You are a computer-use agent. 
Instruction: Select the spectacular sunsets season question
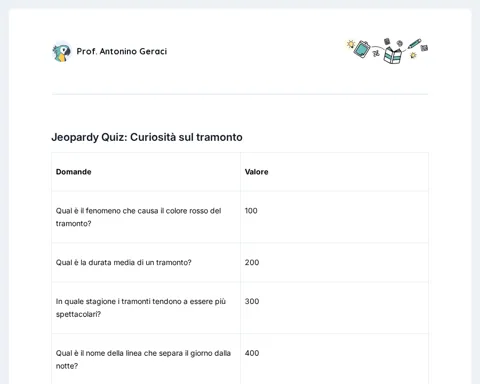pyautogui.click(x=141, y=308)
